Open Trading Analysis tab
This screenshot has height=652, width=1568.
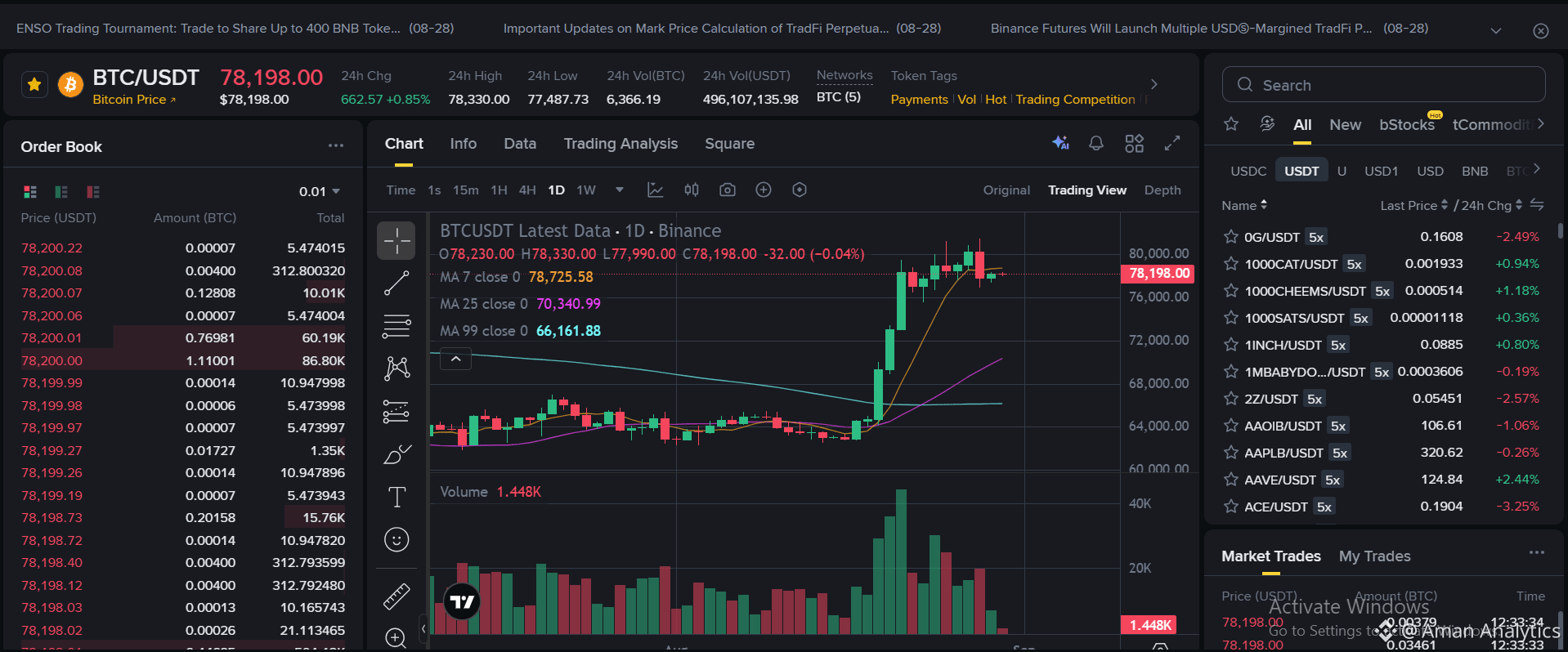point(620,144)
